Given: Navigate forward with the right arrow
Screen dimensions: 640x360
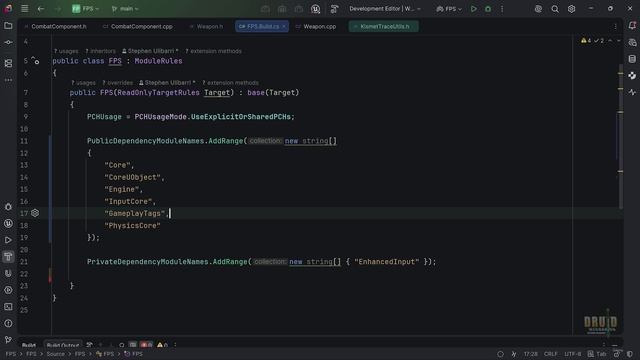Looking at the screenshot, I should coord(58,9).
